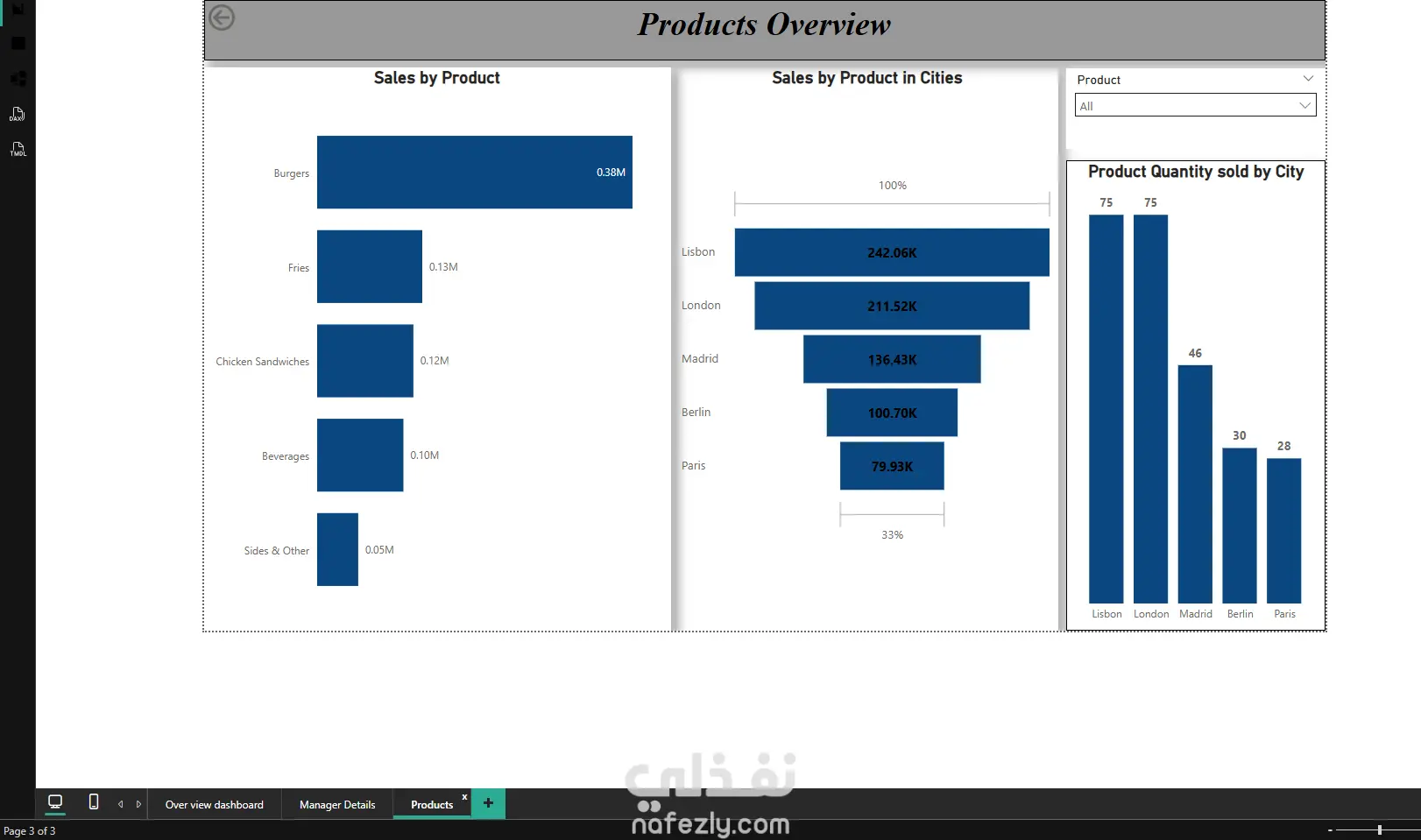
Task: Click the Products Overview header title
Action: tap(764, 25)
